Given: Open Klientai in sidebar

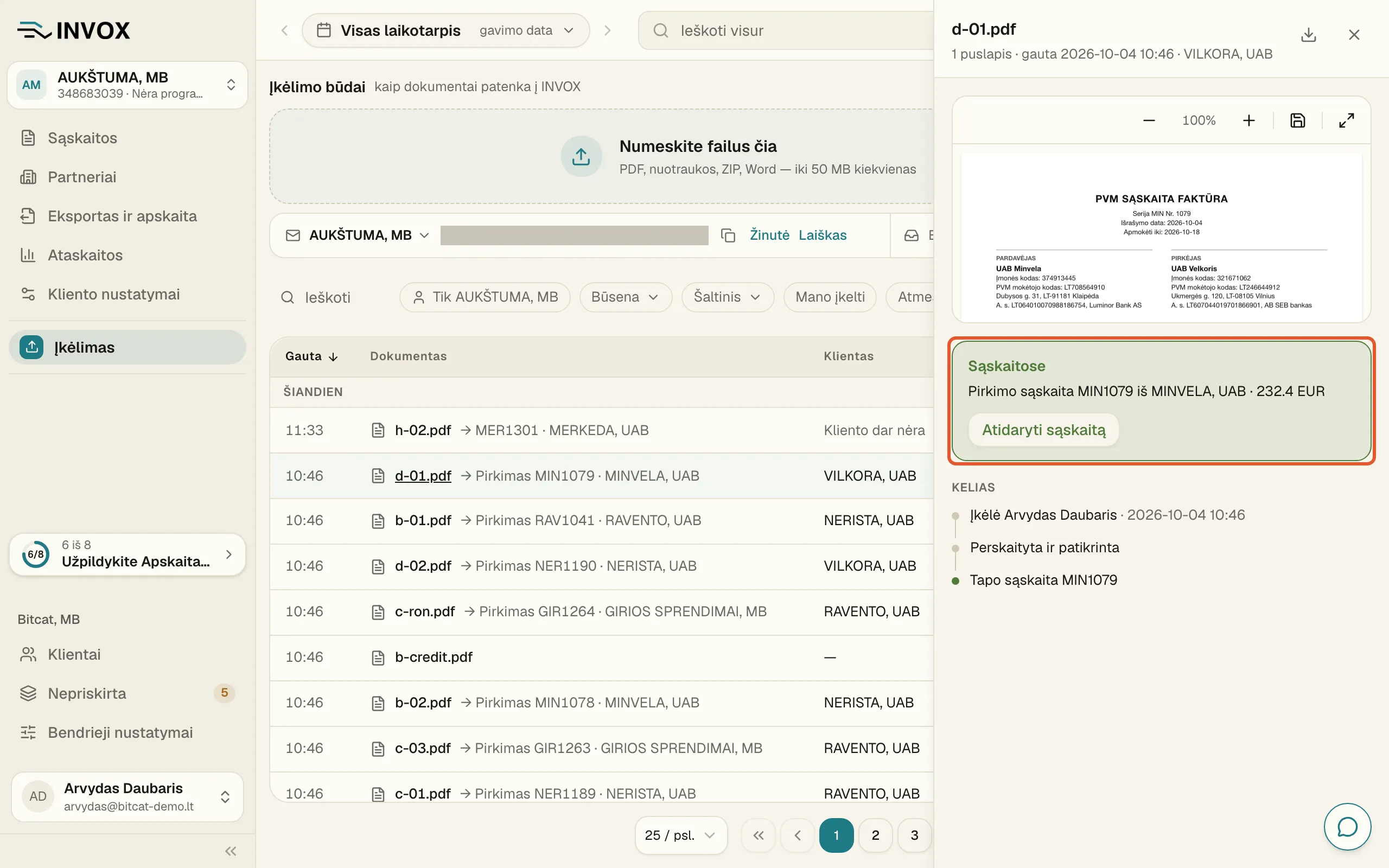Looking at the screenshot, I should pyautogui.click(x=128, y=654).
